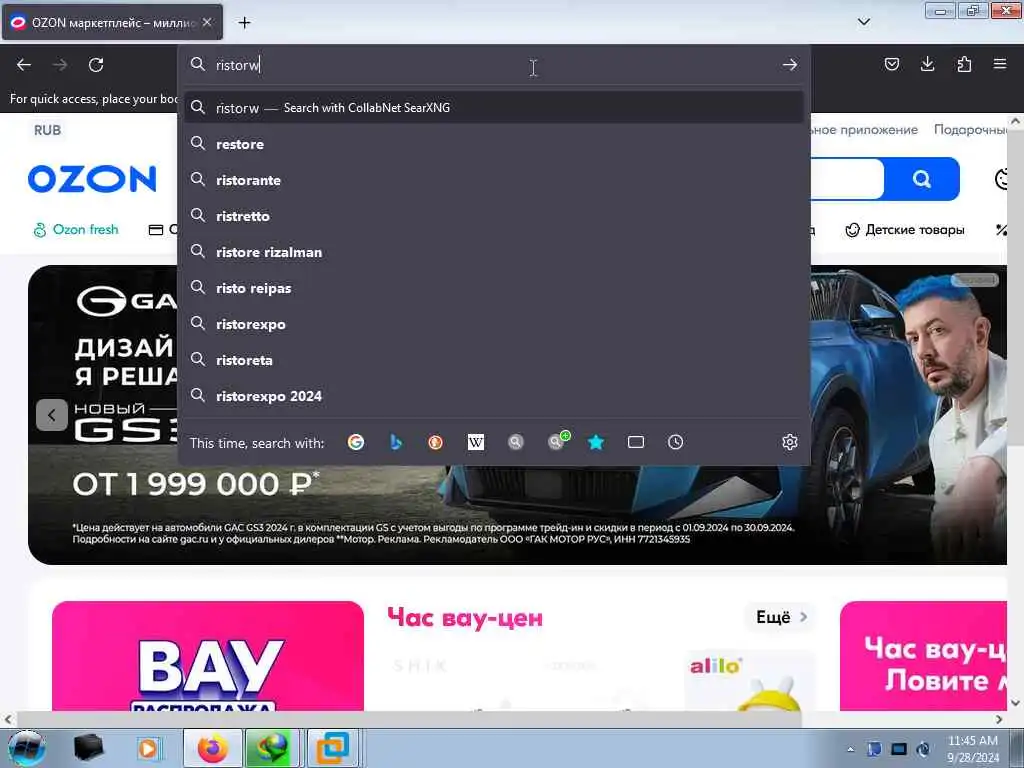The image size is (1024, 768).
Task: Open search settings gear icon
Action: pyautogui.click(x=790, y=442)
